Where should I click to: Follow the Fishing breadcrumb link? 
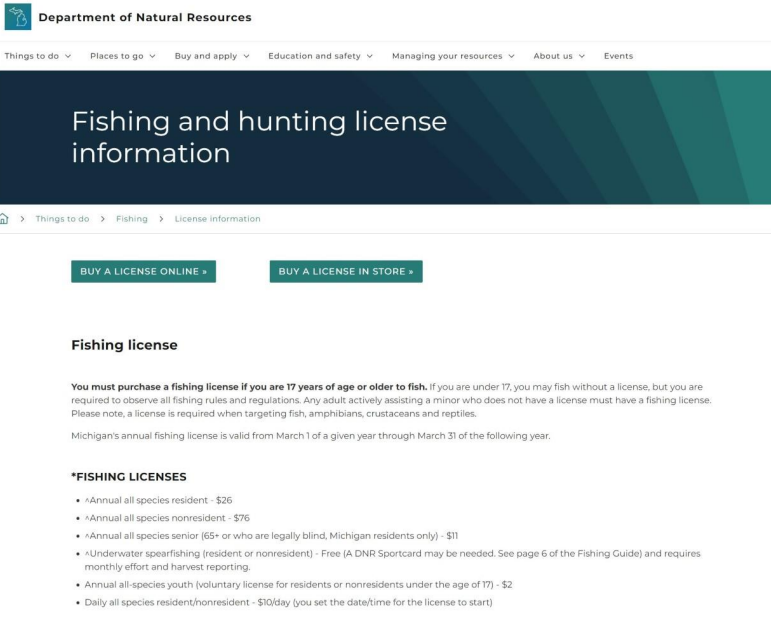tap(132, 219)
